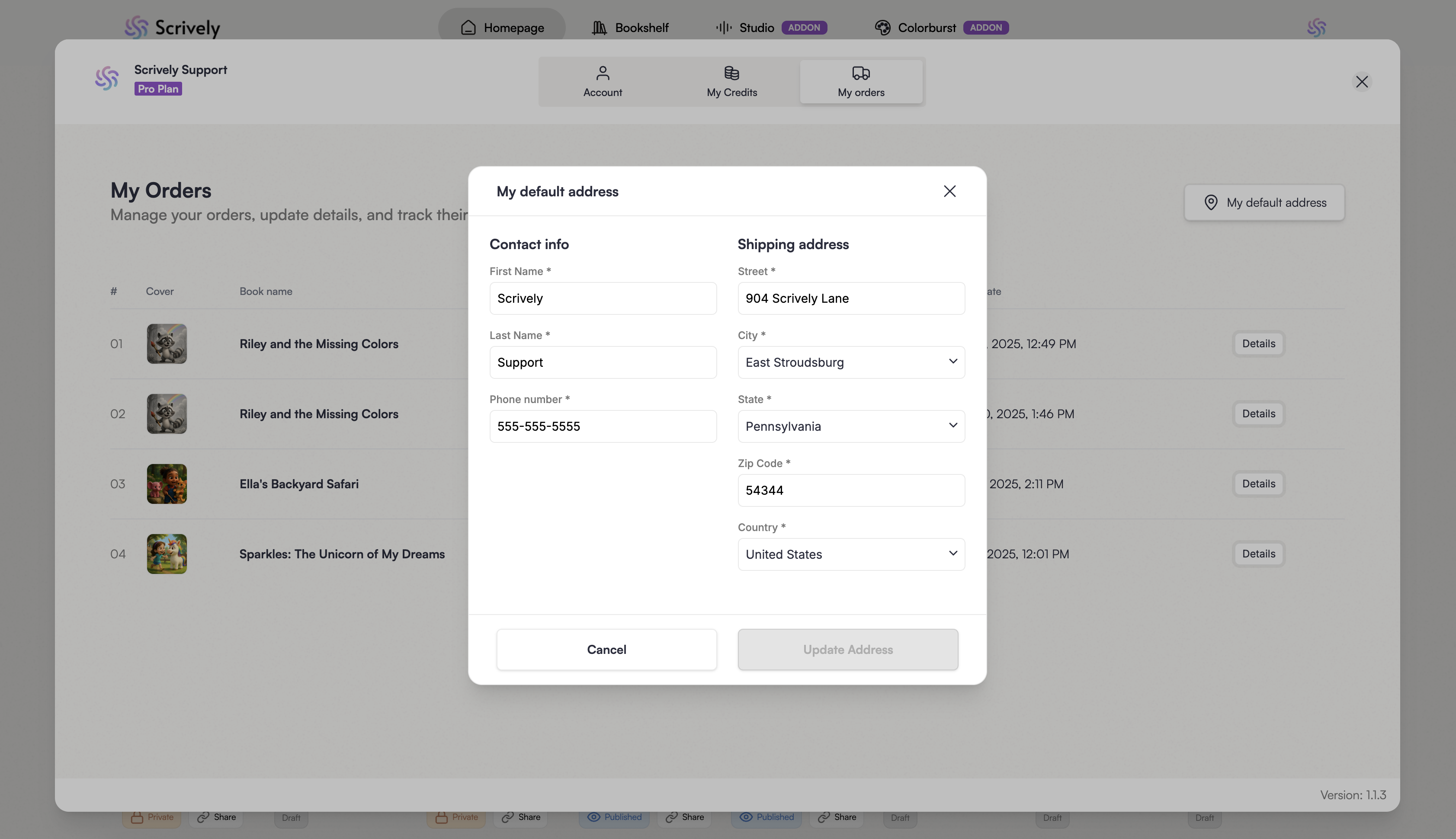Viewport: 1456px width, 839px height.
Task: Open the State dropdown showing Pennsylvania
Action: click(850, 426)
